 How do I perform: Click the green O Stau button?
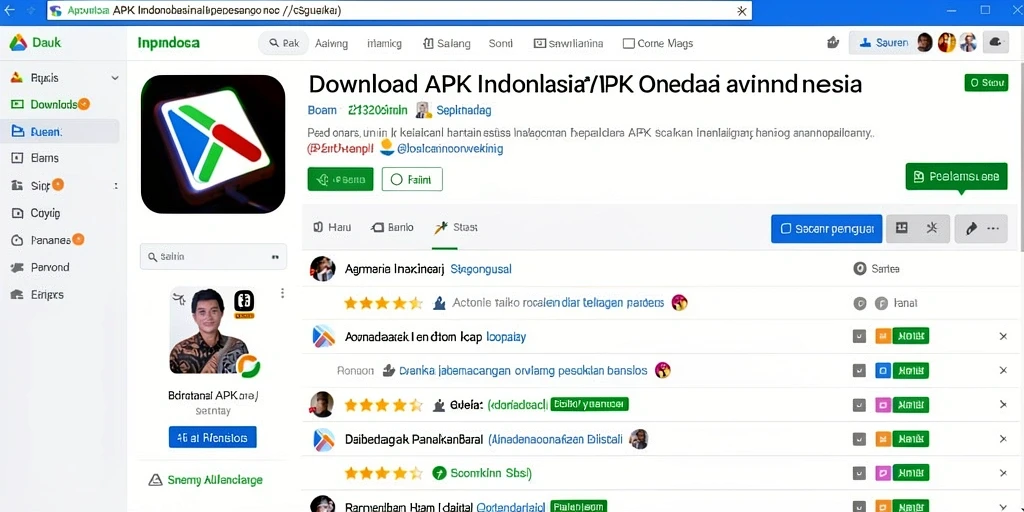click(985, 83)
